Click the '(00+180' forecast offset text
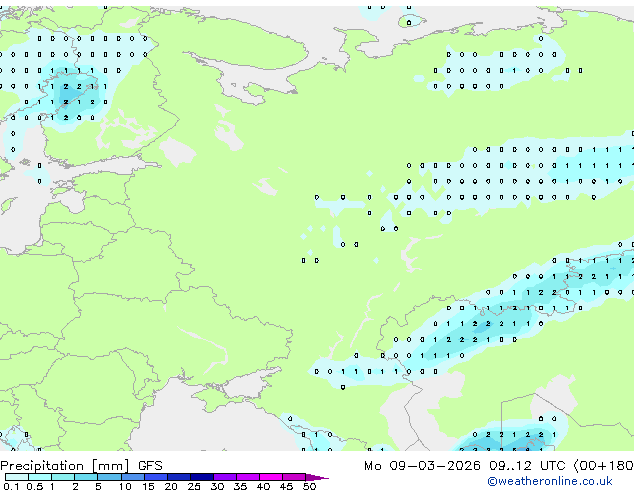The height and width of the screenshot is (490, 634). (603, 466)
